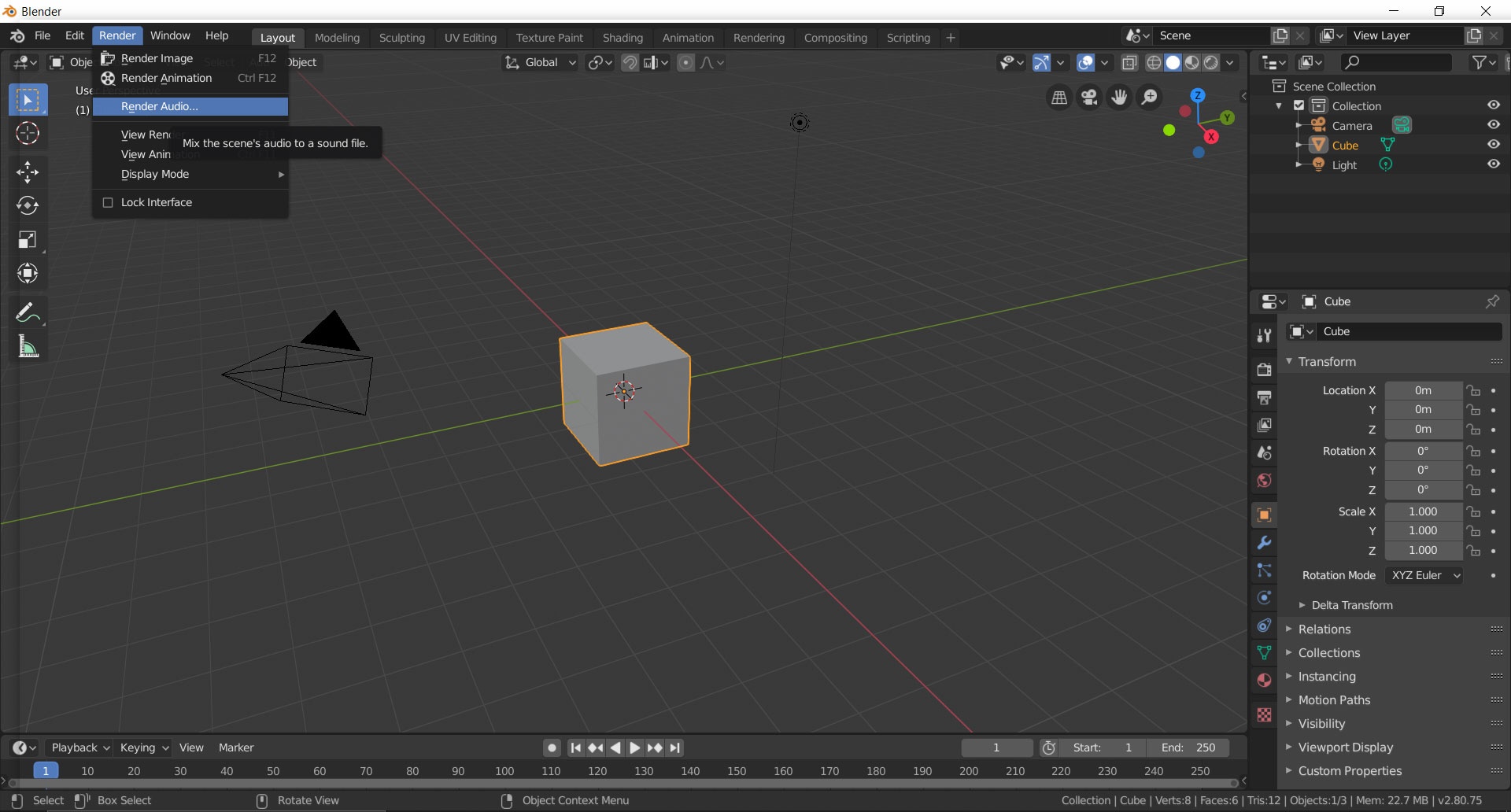Viewport: 1511px width, 812px height.
Task: Click the End frame 250 field
Action: click(x=1188, y=747)
